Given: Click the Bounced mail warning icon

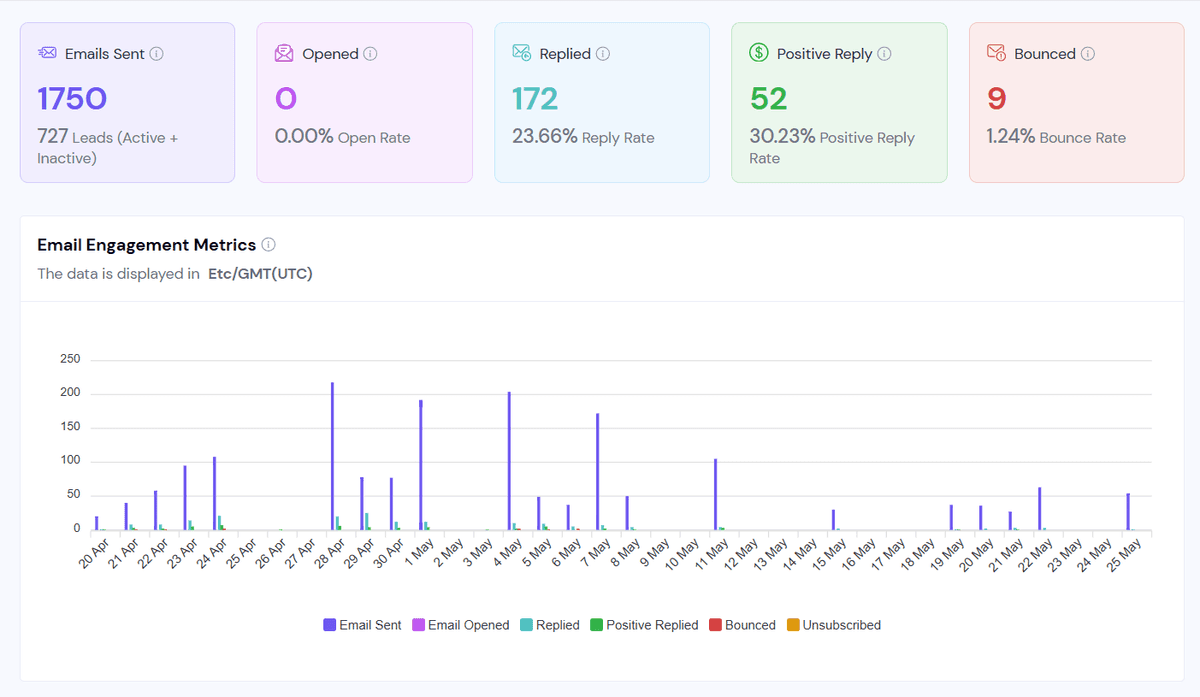Looking at the screenshot, I should pos(996,53).
